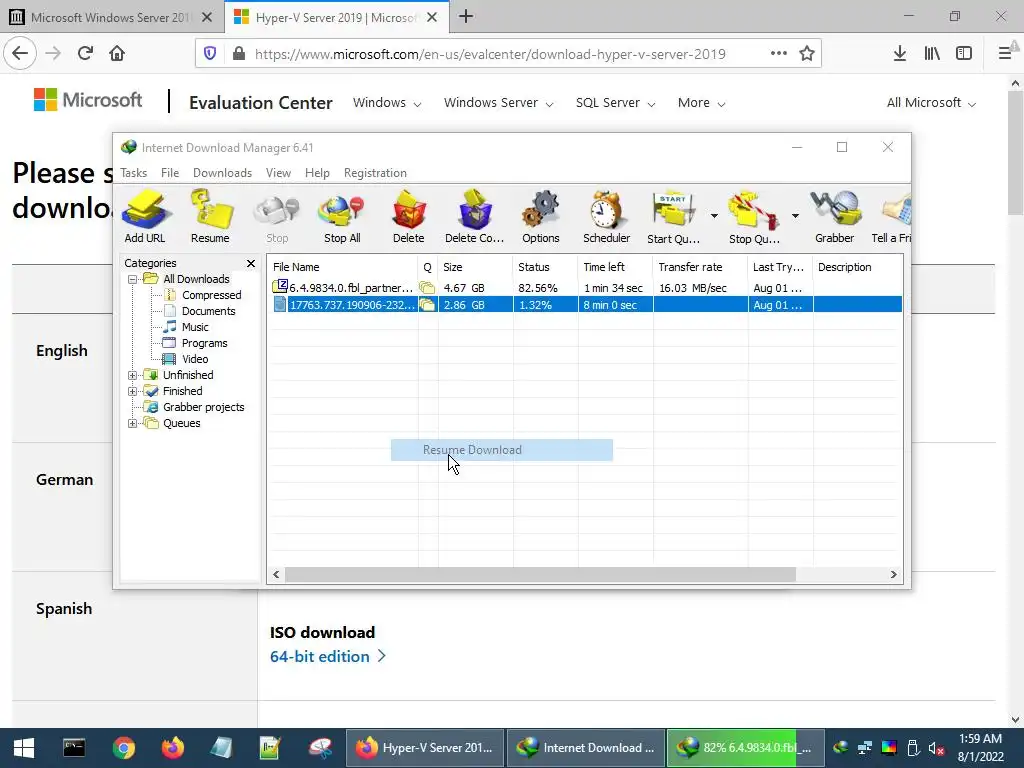This screenshot has height=768, width=1024.
Task: Open the Downloads menu
Action: [x=222, y=173]
